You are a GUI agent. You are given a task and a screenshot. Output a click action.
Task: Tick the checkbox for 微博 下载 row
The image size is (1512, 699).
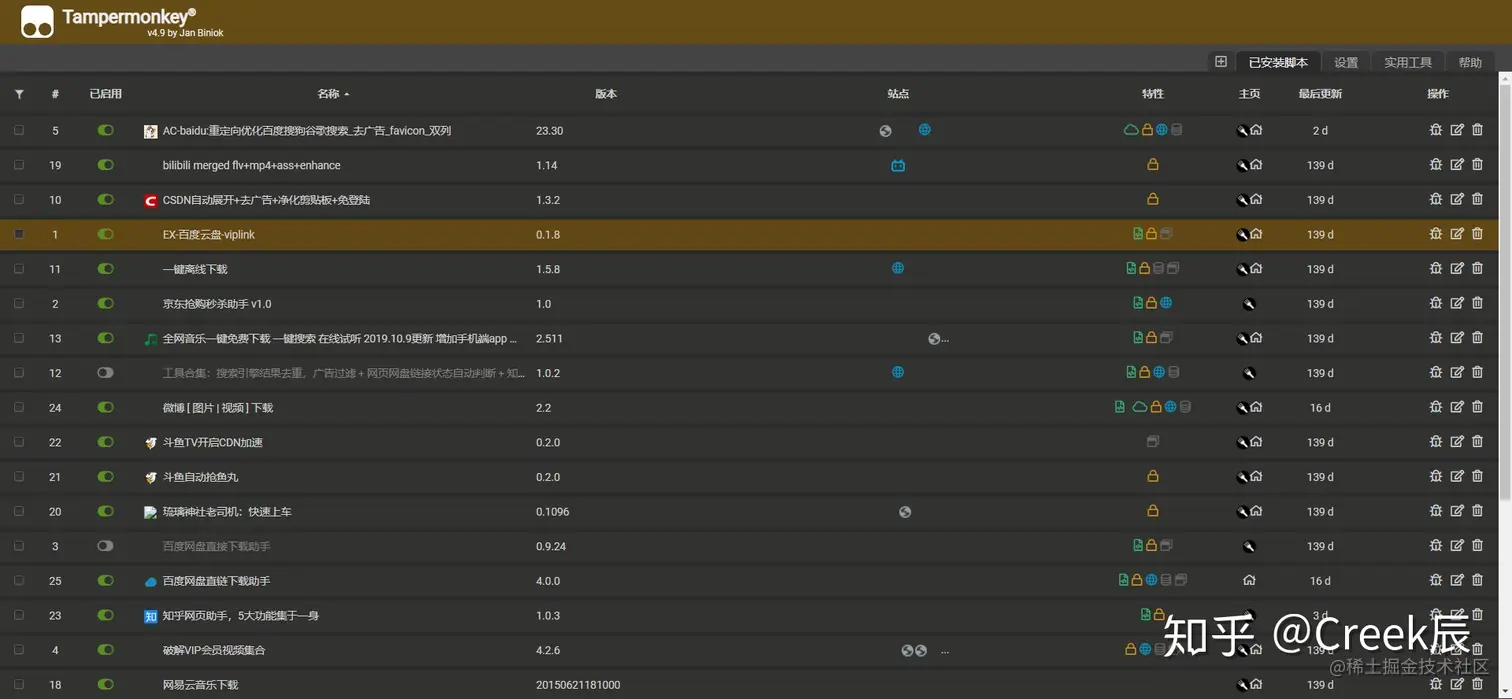tap(19, 407)
